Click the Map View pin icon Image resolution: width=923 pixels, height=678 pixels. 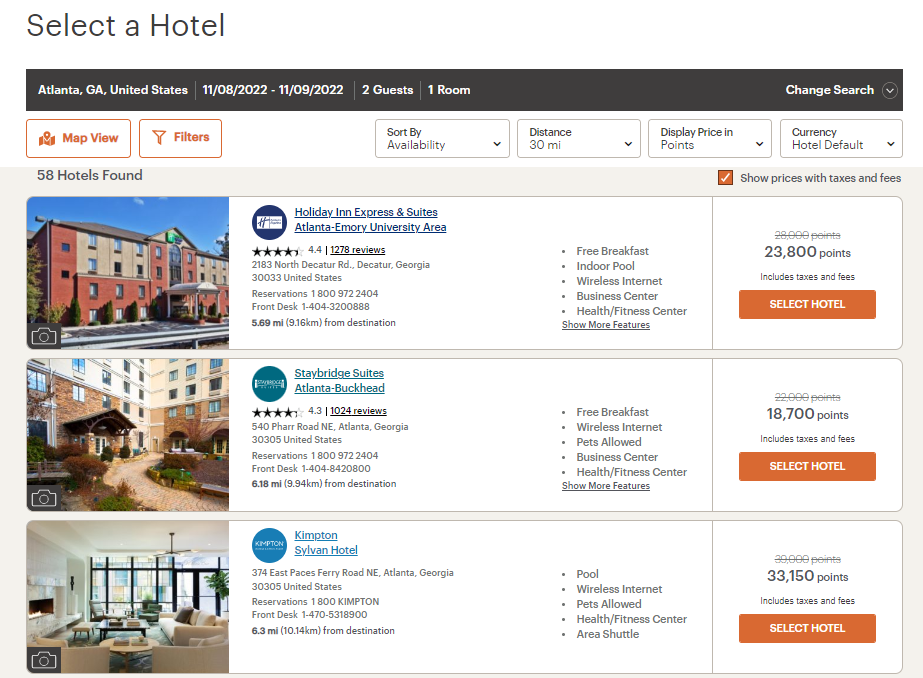click(47, 138)
